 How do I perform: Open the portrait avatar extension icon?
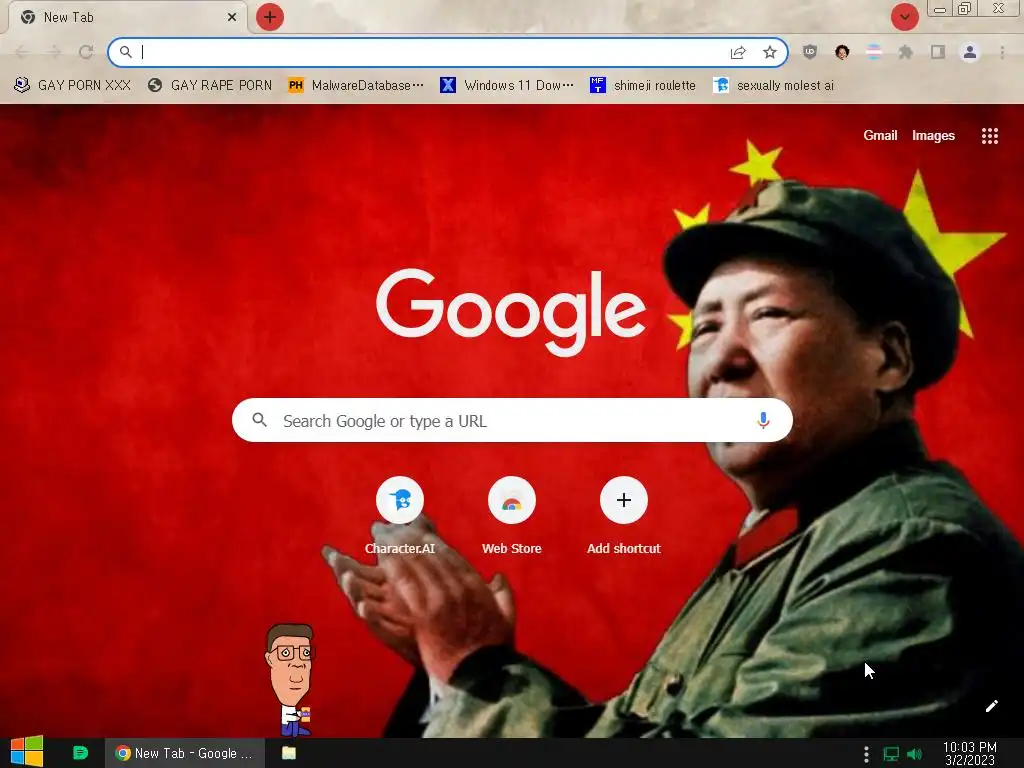click(x=842, y=52)
